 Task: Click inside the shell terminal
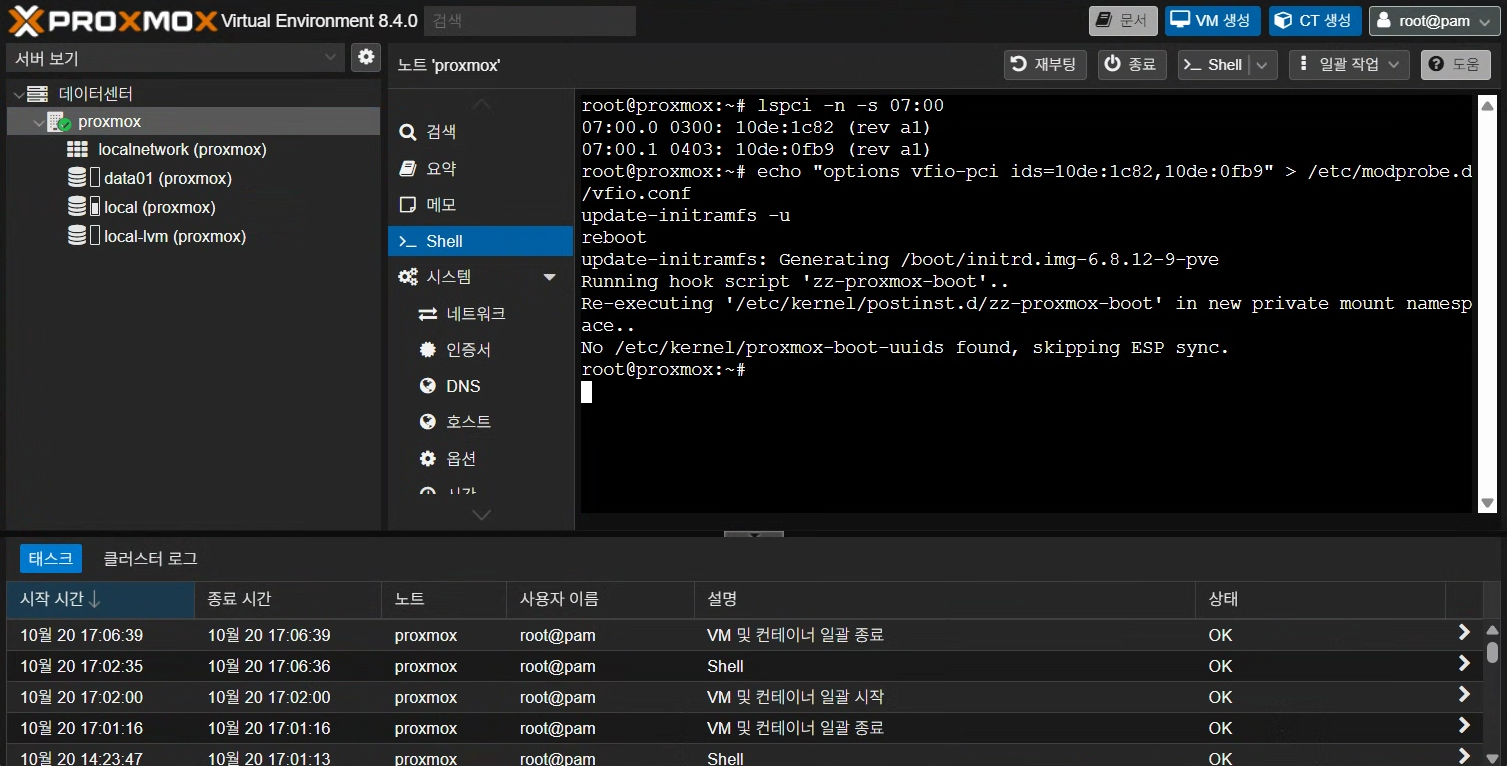[x=1027, y=304]
